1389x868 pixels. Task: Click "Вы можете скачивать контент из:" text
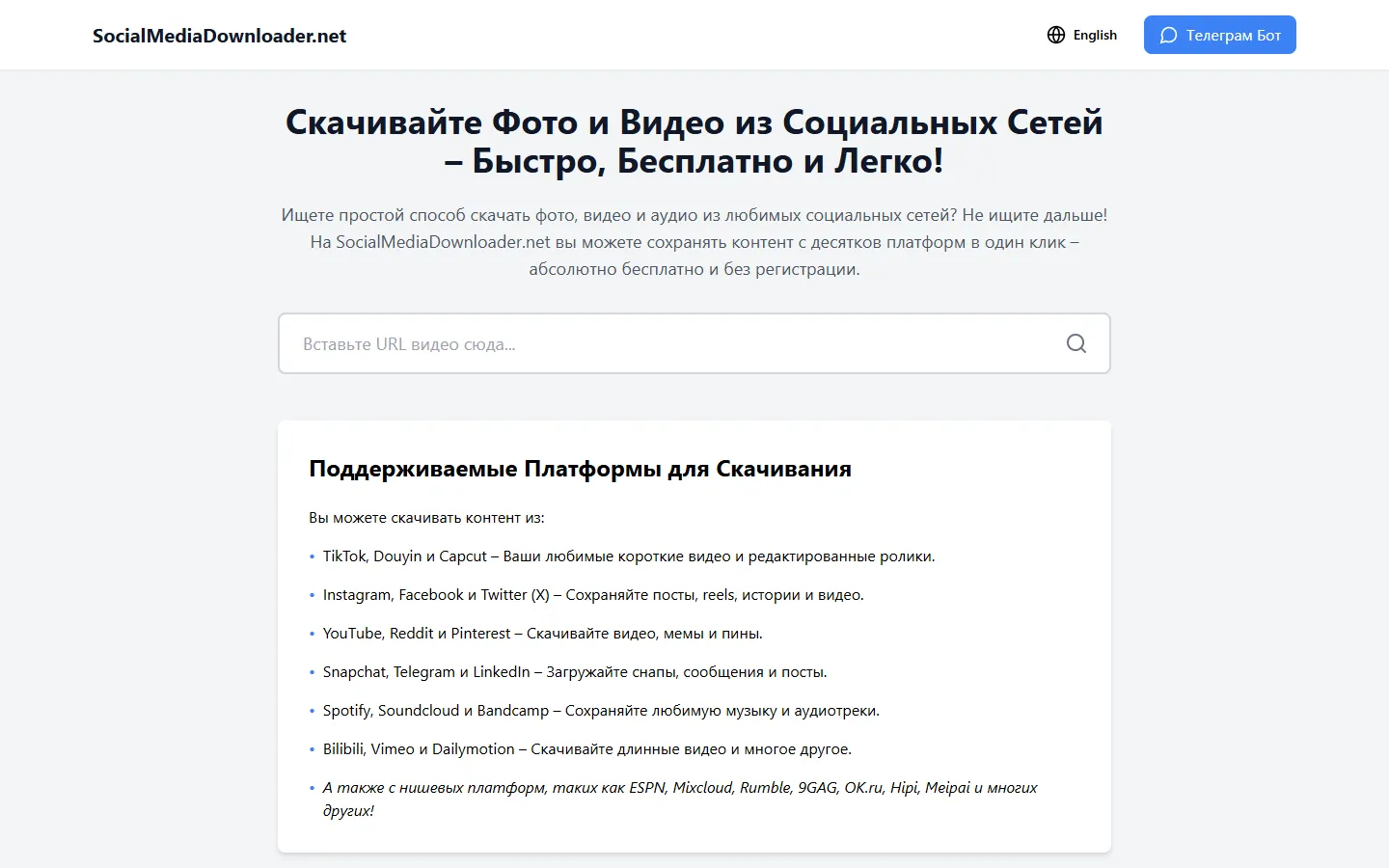[426, 518]
